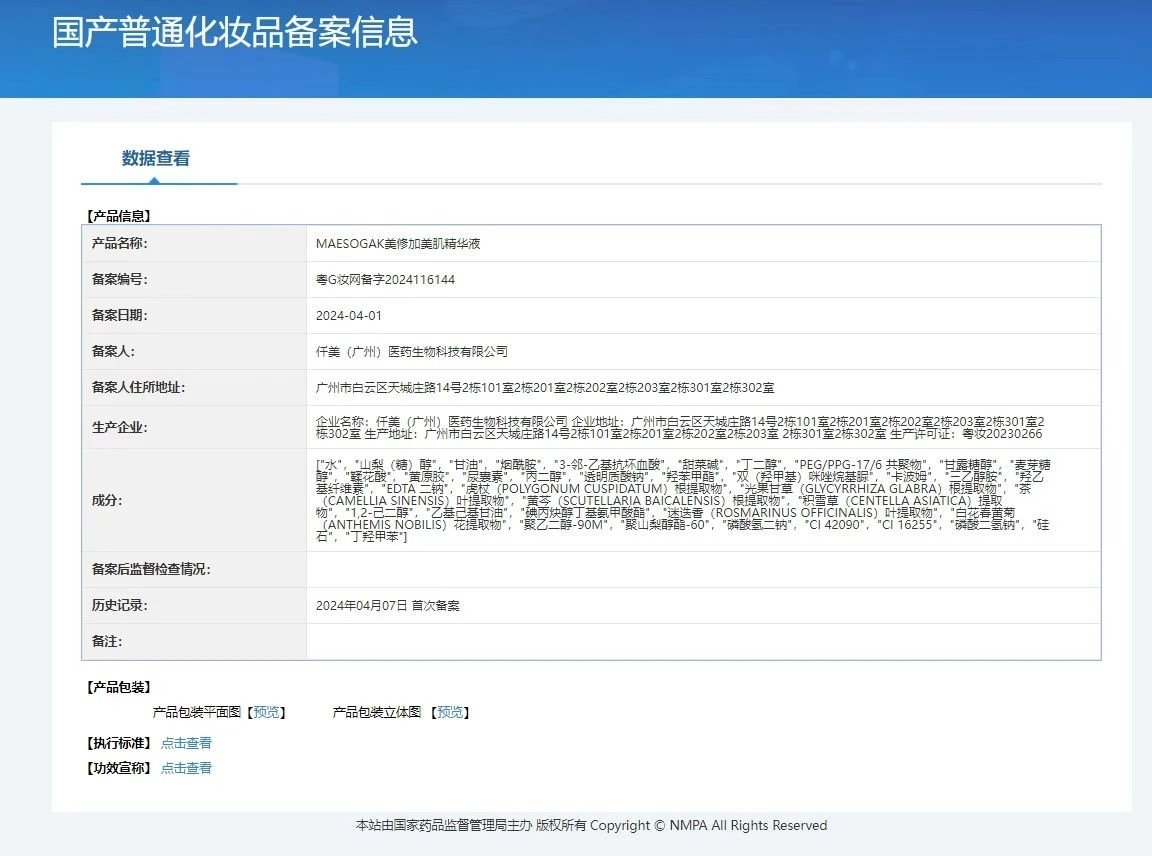The image size is (1152, 856).
Task: Click the 生产企业 row label
Action: [119, 428]
